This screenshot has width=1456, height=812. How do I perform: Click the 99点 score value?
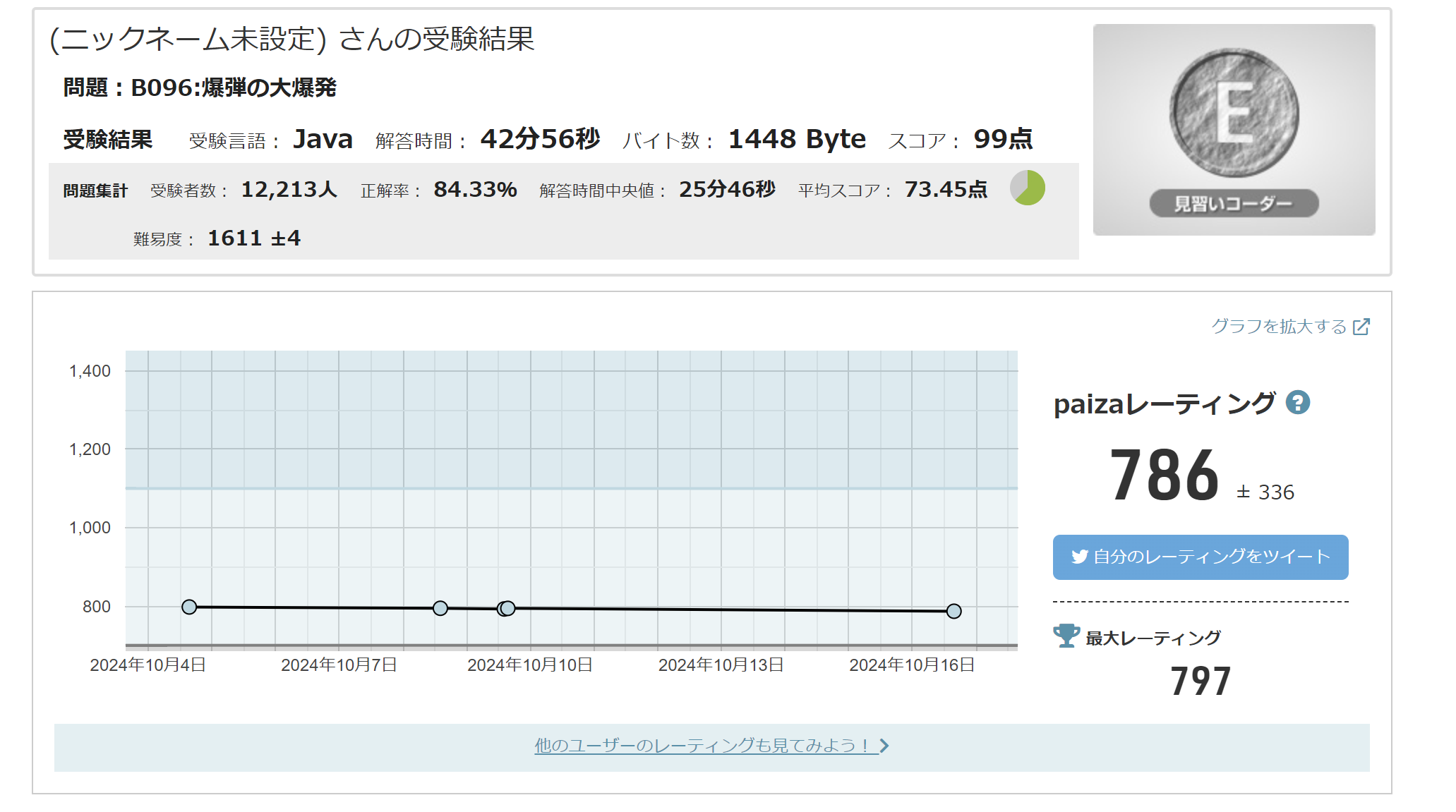pyautogui.click(x=1003, y=139)
